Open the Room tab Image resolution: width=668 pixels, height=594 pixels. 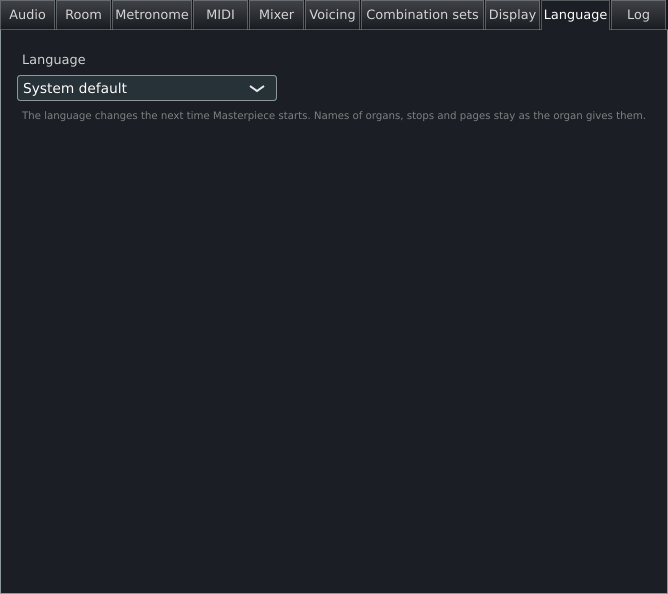click(84, 15)
